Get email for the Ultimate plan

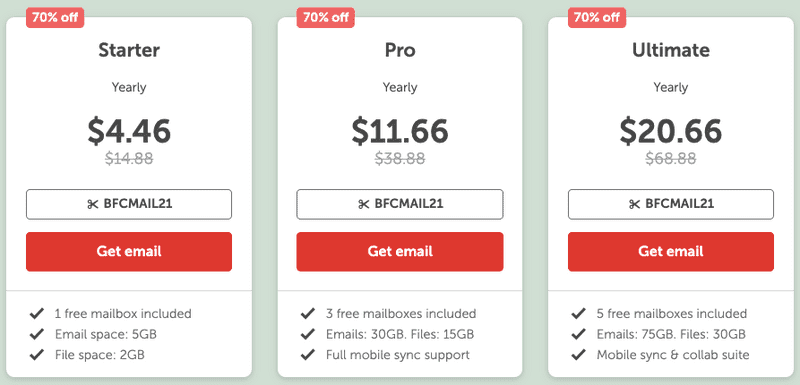[x=671, y=251]
